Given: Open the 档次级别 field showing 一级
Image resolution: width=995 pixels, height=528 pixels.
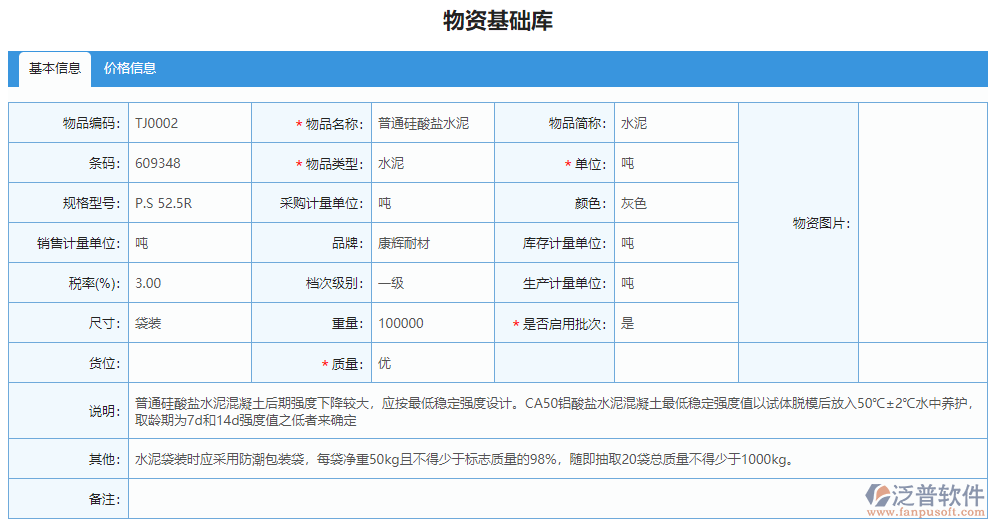Looking at the screenshot, I should pos(432,283).
